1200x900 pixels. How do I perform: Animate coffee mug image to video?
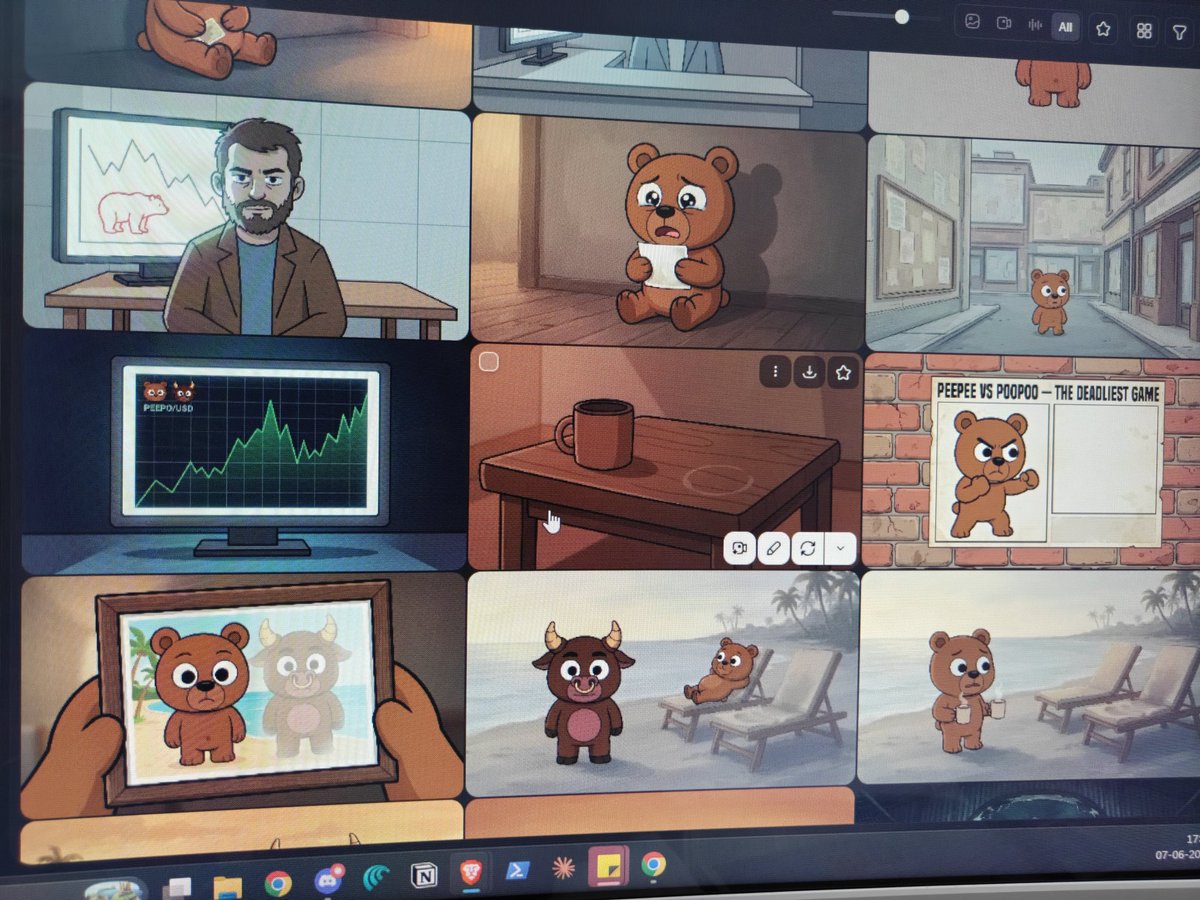click(x=739, y=548)
